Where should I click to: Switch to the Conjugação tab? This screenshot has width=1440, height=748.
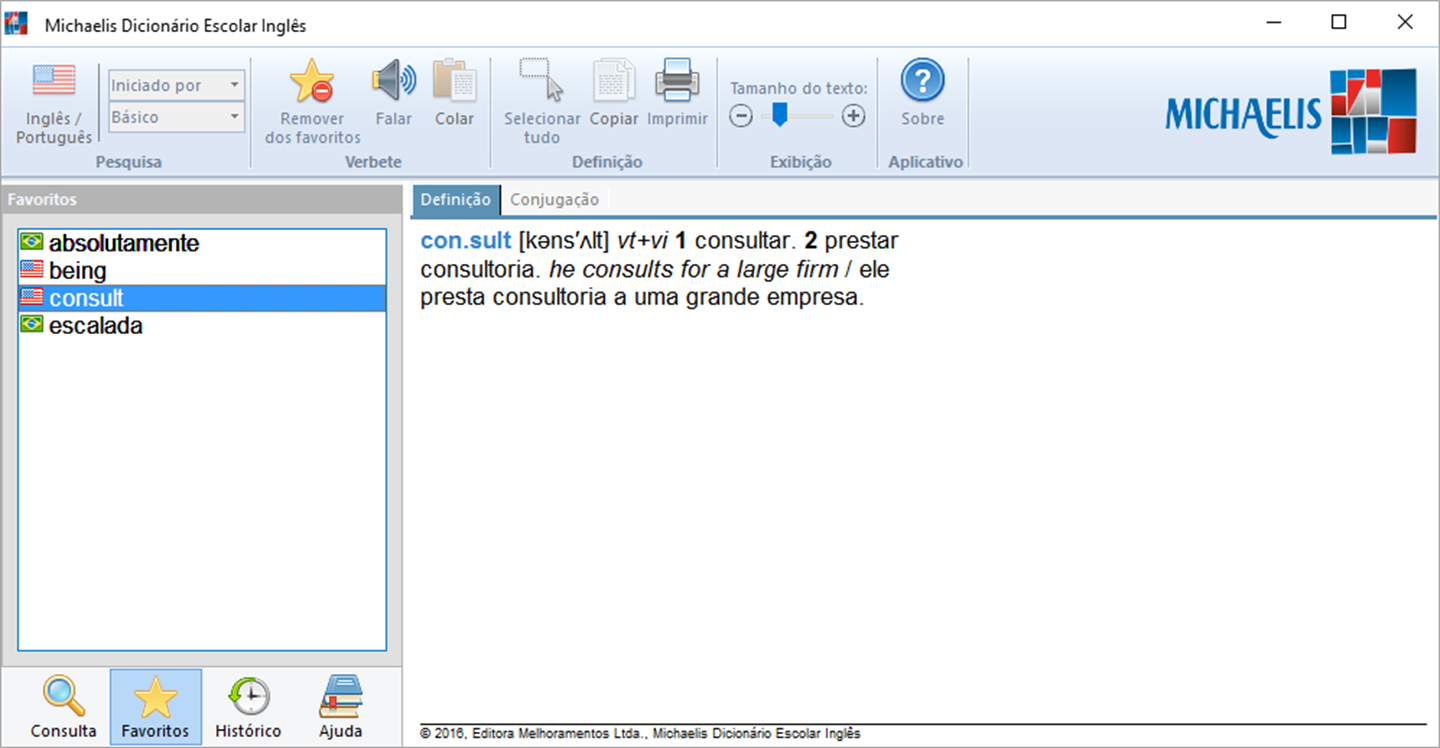coord(554,199)
